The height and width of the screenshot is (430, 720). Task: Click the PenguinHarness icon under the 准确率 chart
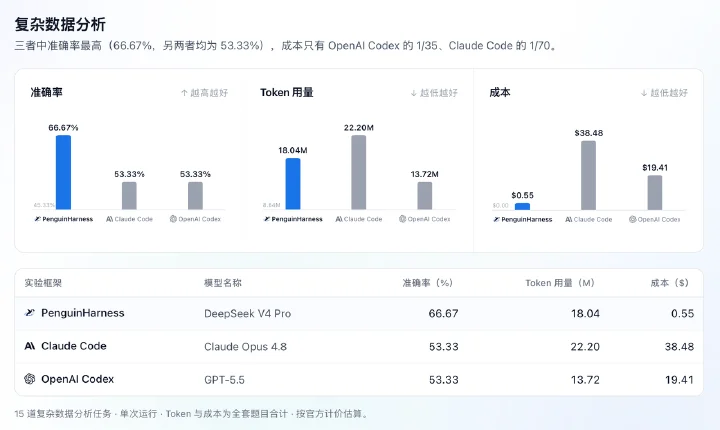38,219
